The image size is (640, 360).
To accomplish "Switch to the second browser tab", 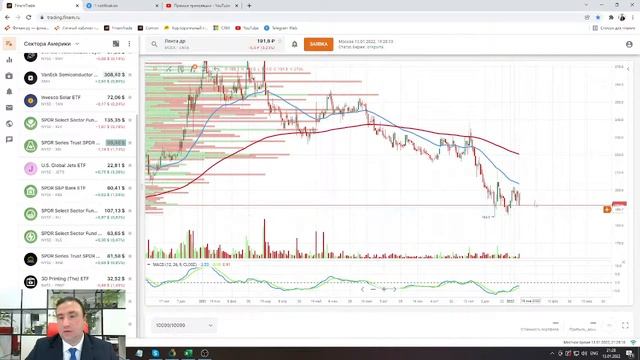I will click(x=122, y=6).
